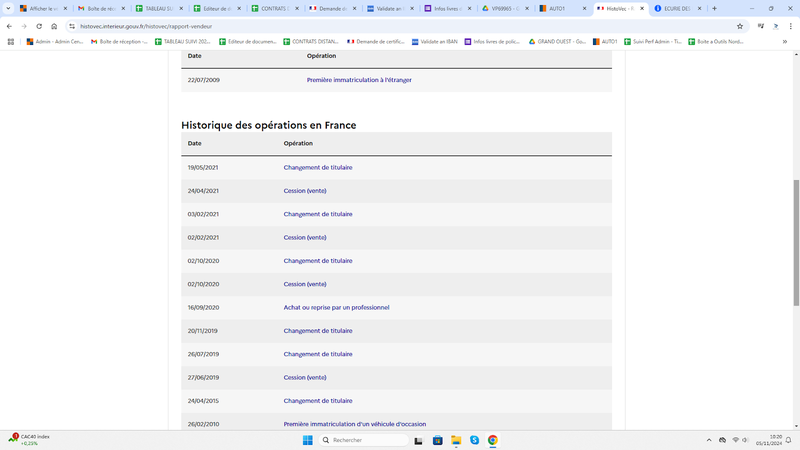The width and height of the screenshot is (800, 450).
Task: Open TABLEAU SUIVI 202 bookmark
Action: (183, 42)
